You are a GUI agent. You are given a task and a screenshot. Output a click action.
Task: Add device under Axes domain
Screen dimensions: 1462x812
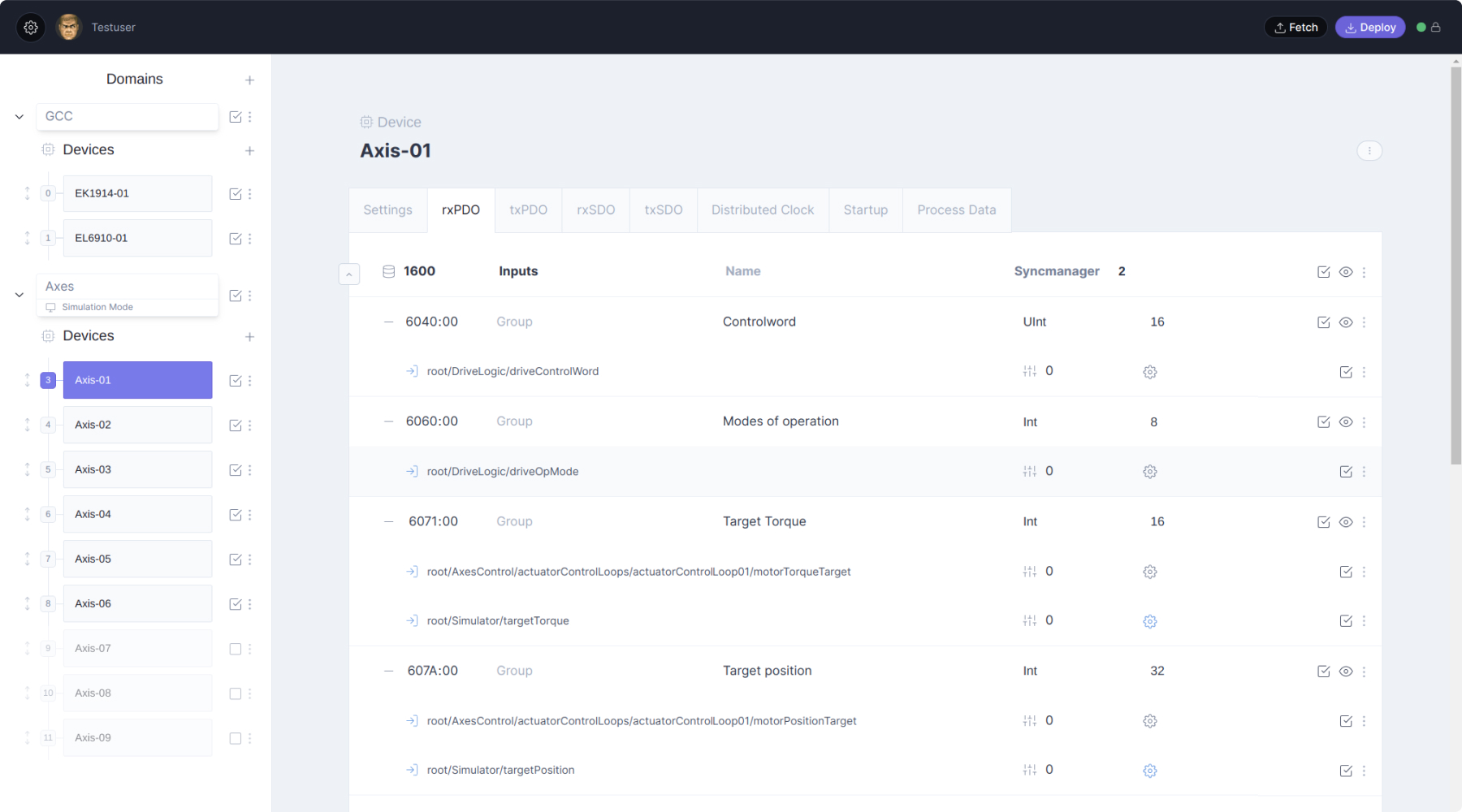249,337
